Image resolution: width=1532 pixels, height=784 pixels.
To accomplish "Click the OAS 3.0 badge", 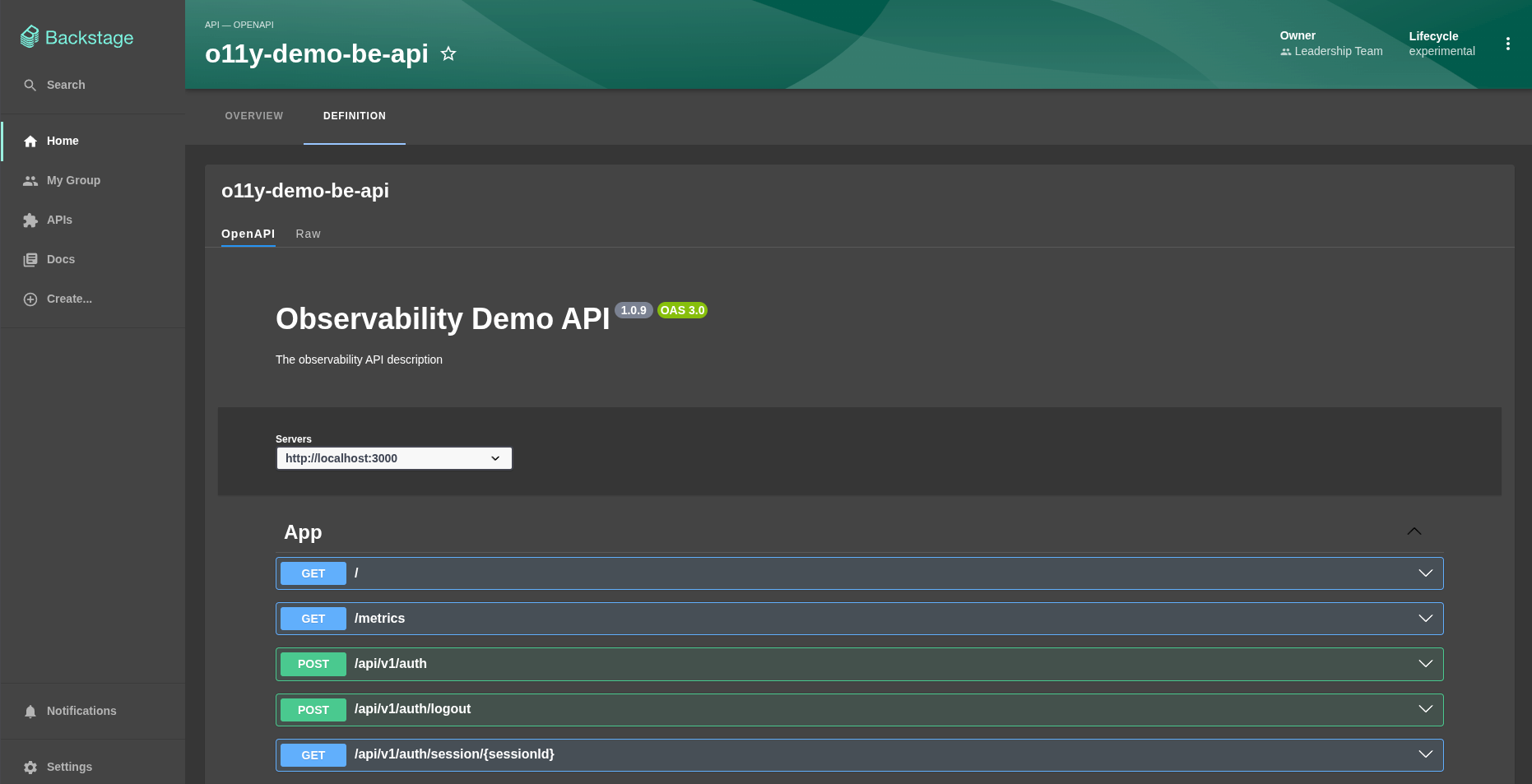I will (683, 310).
